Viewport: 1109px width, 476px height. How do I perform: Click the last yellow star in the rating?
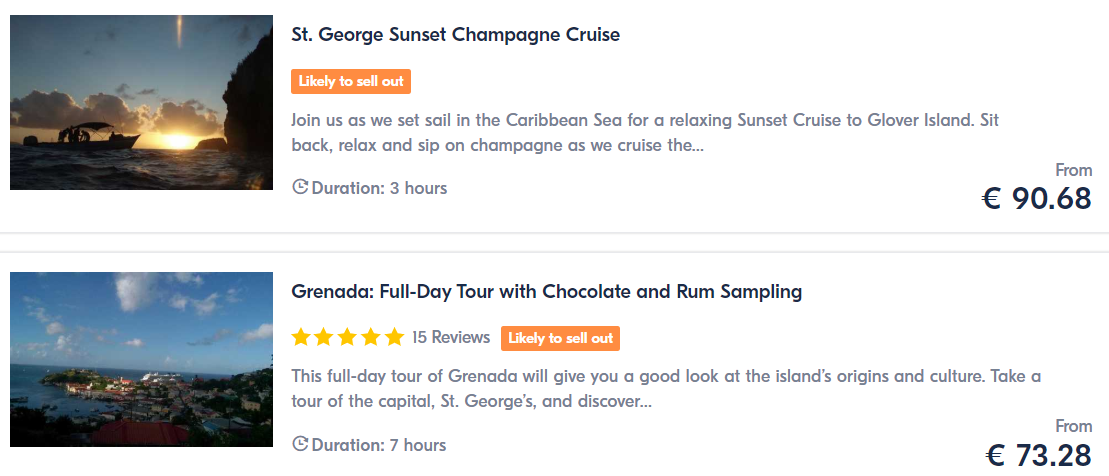(x=394, y=337)
